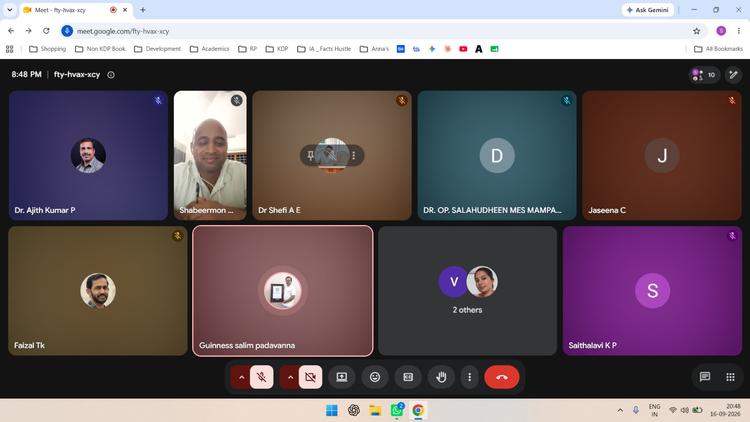The height and width of the screenshot is (422, 750).
Task: Open the Development bookmarks folder
Action: pos(157,49)
